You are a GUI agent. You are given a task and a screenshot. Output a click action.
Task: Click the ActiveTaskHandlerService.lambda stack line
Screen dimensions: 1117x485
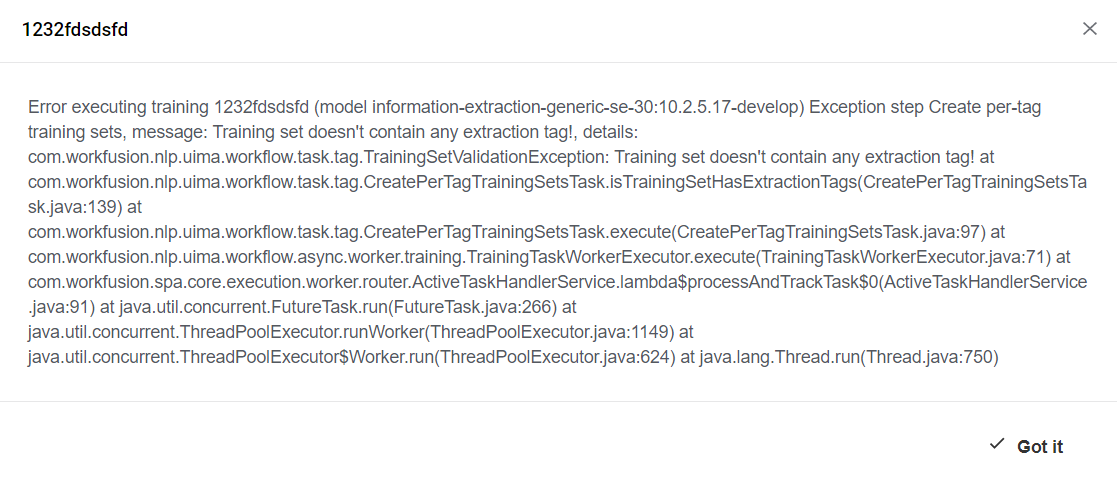(x=558, y=282)
